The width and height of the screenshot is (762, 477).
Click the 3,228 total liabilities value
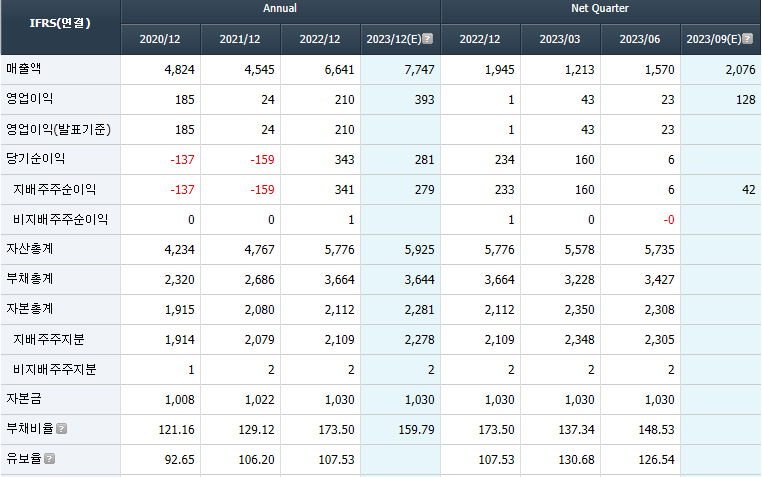[579, 280]
